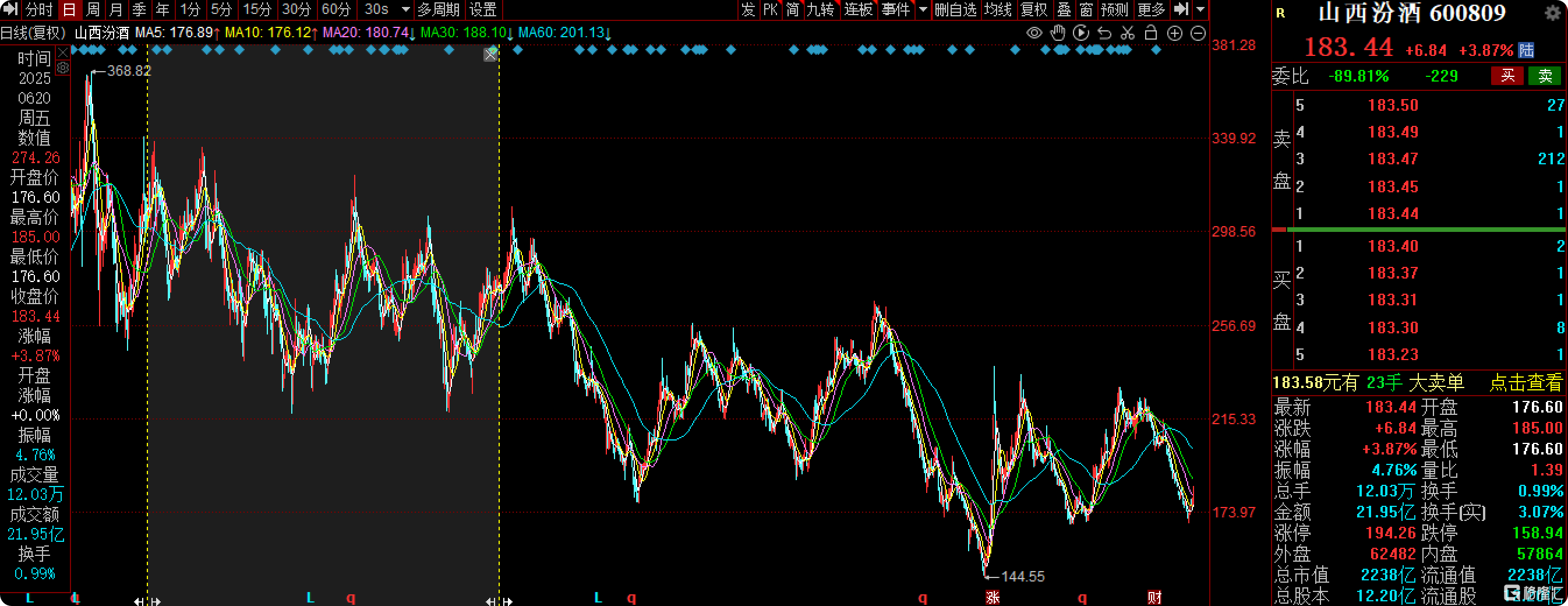Toggle the chart lock icon

pyautogui.click(x=1150, y=33)
